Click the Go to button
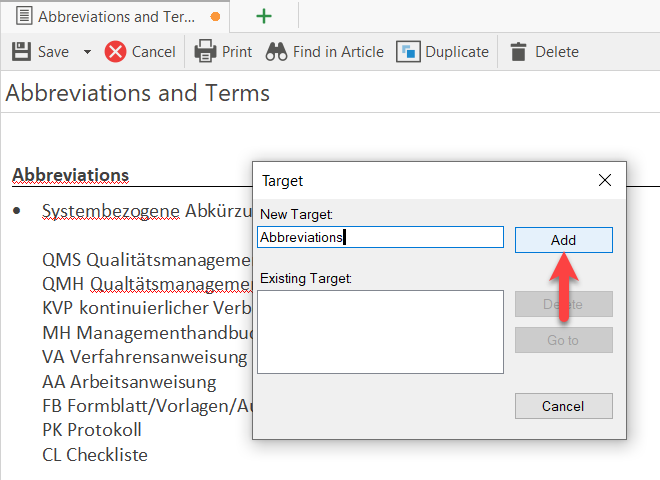Image resolution: width=660 pixels, height=480 pixels. tap(563, 340)
